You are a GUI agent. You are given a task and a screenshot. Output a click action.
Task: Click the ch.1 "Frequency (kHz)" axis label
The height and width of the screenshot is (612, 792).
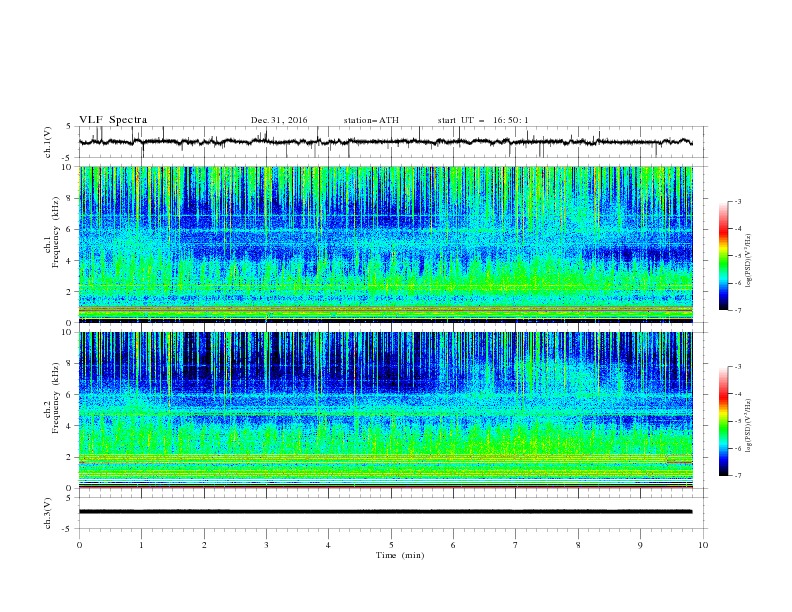tap(55, 232)
